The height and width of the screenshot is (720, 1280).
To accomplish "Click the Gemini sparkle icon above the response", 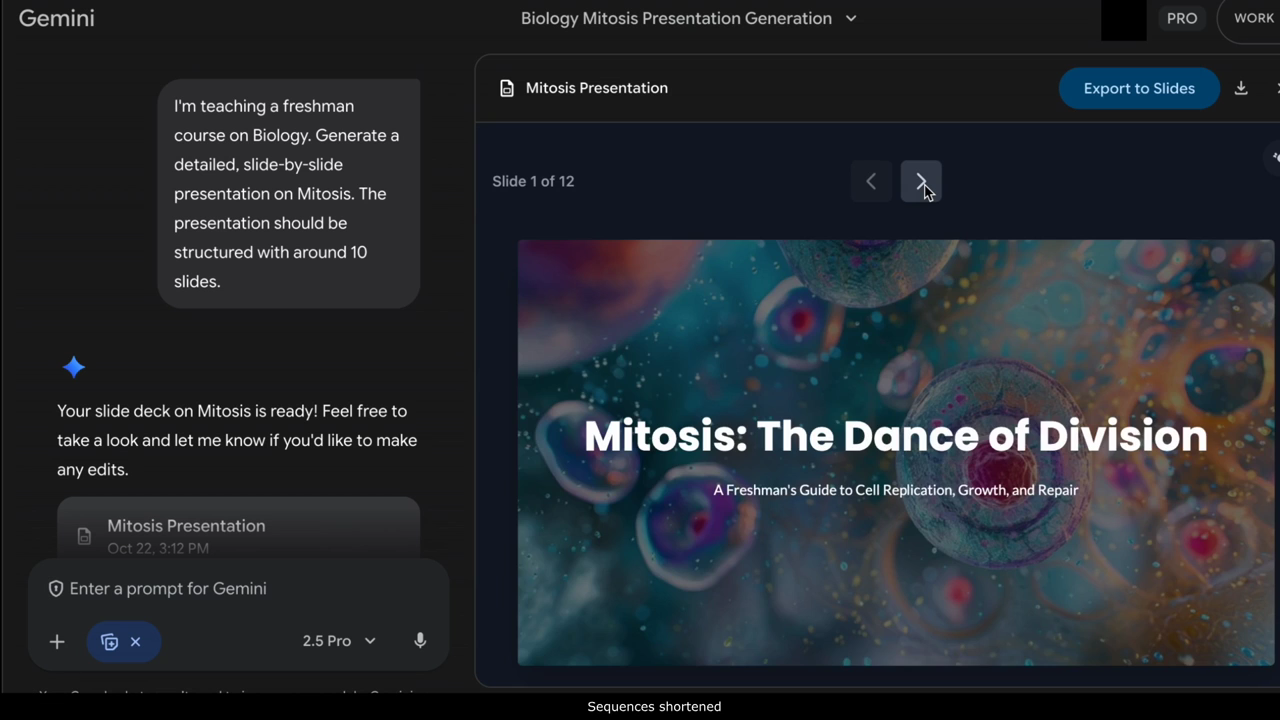I will pos(74,367).
